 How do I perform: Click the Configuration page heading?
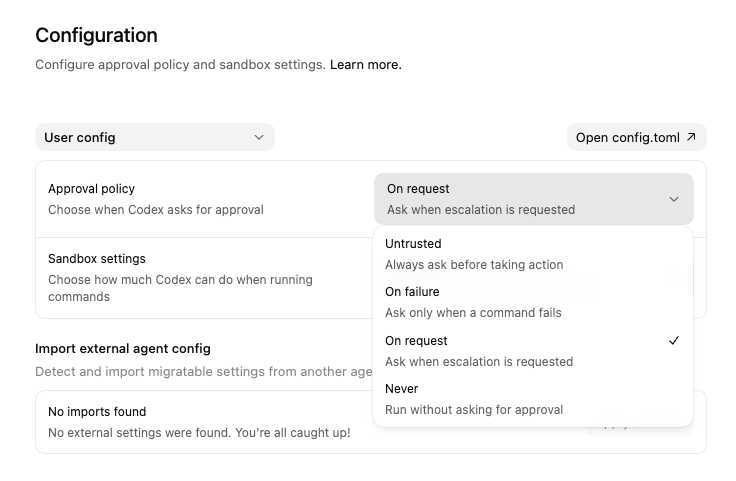tap(96, 35)
